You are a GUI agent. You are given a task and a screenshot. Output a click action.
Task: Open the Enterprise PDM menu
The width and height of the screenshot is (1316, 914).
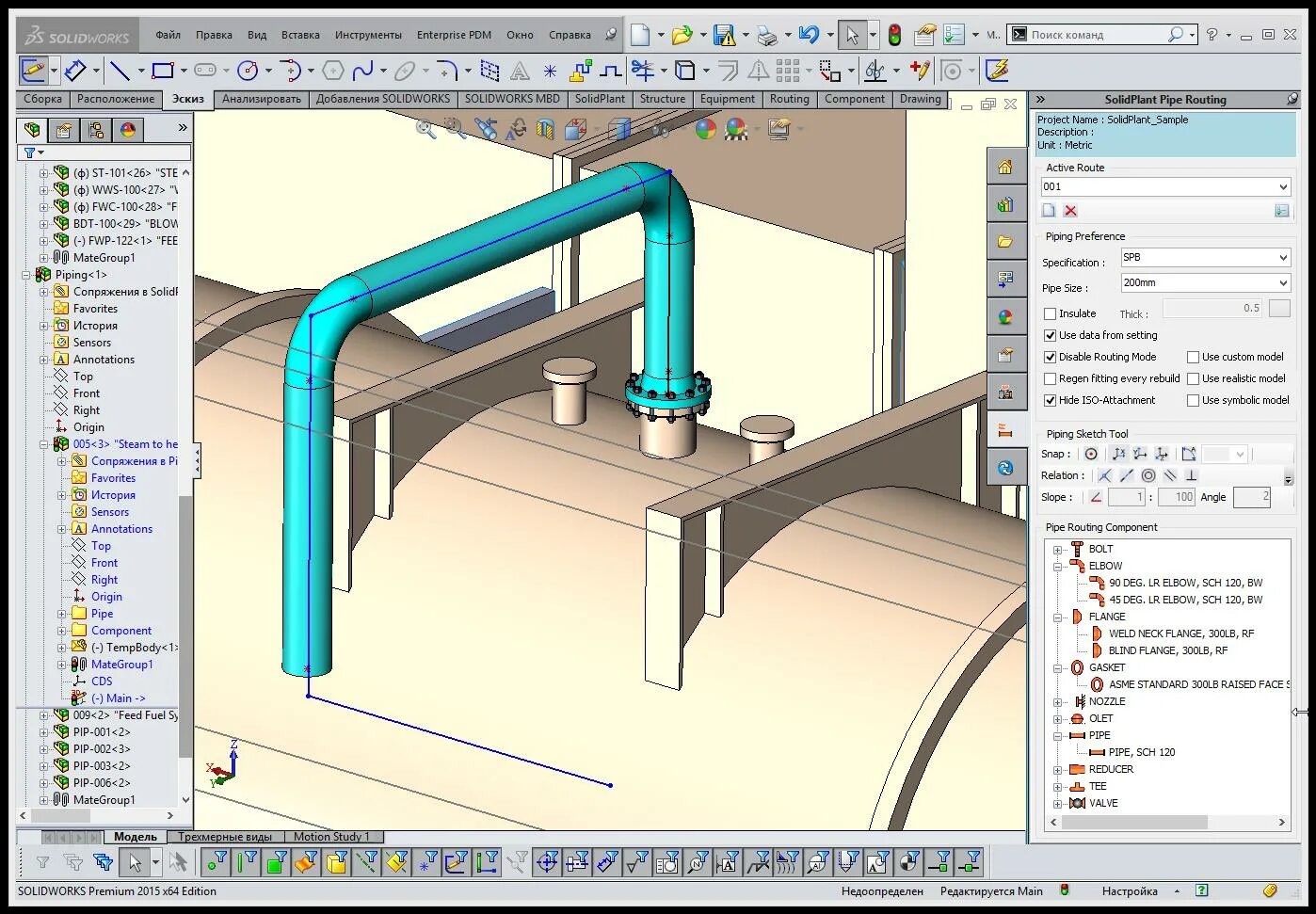pos(454,35)
